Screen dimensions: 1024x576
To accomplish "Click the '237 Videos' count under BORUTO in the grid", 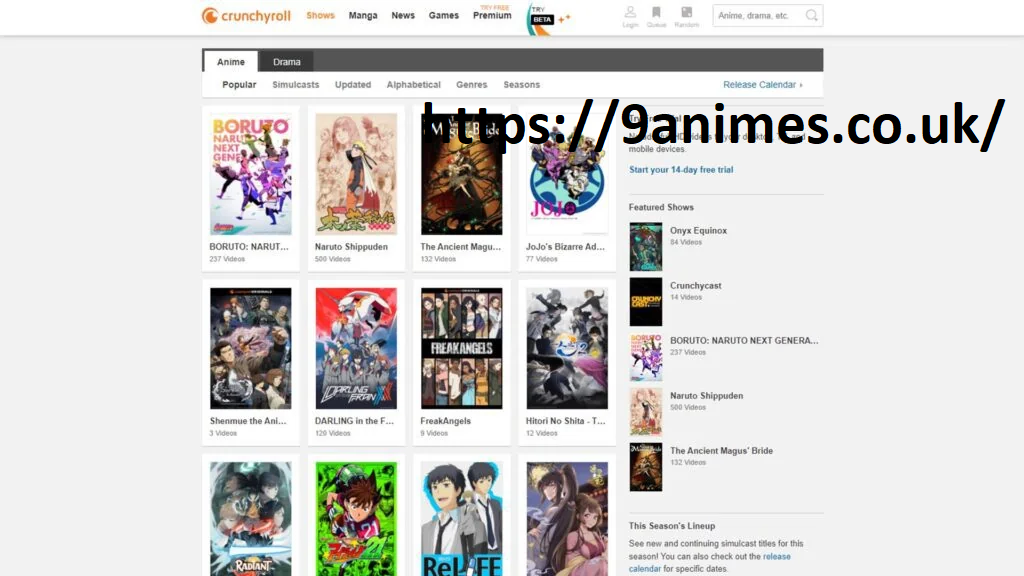I will 227,259.
